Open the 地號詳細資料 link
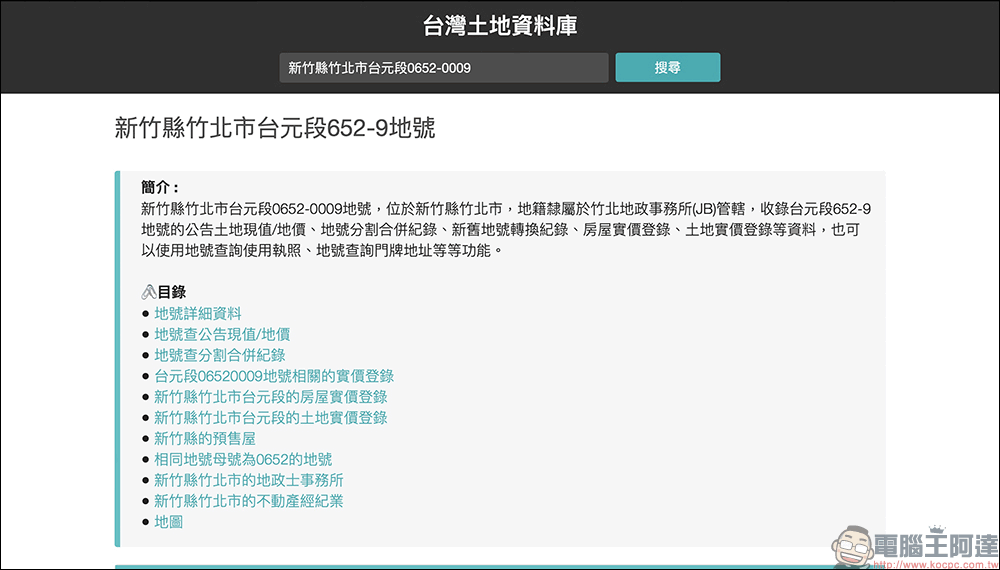Screen dimensions: 1000x570 point(198,314)
